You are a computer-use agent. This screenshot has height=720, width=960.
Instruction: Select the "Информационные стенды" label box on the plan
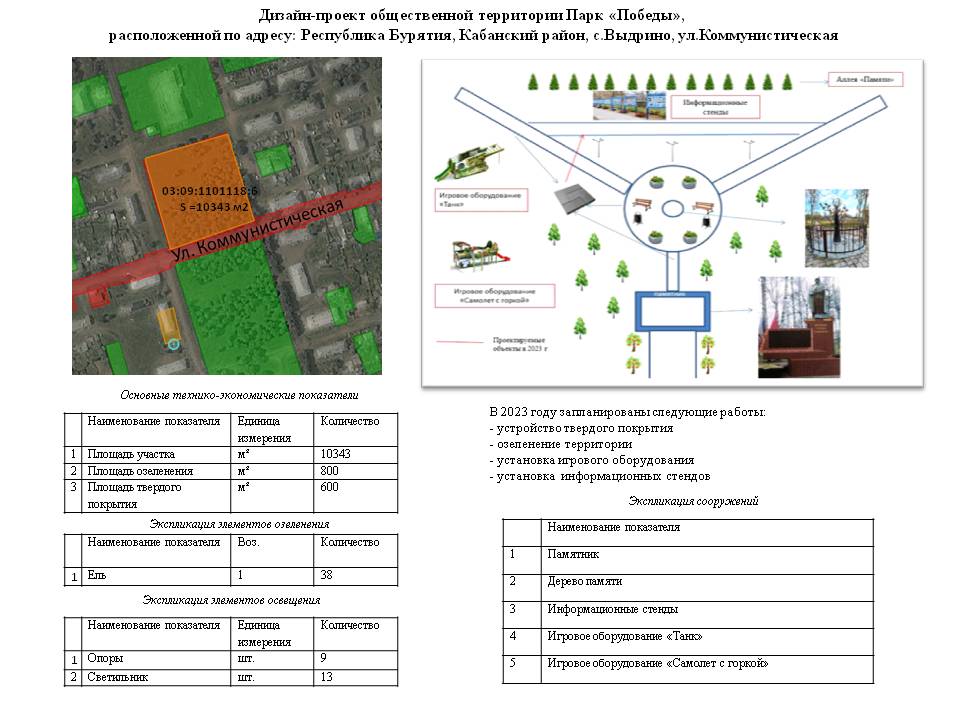click(715, 107)
